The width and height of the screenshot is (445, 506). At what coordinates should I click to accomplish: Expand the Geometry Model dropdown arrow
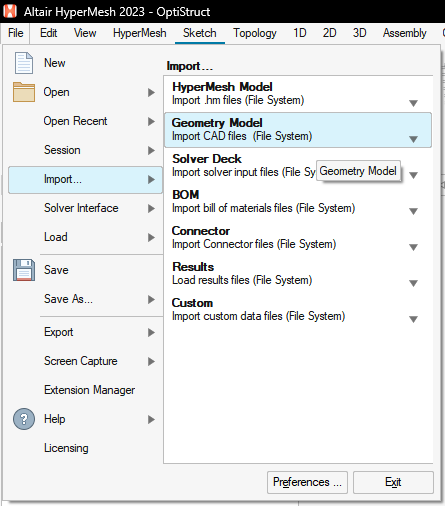coord(413,139)
